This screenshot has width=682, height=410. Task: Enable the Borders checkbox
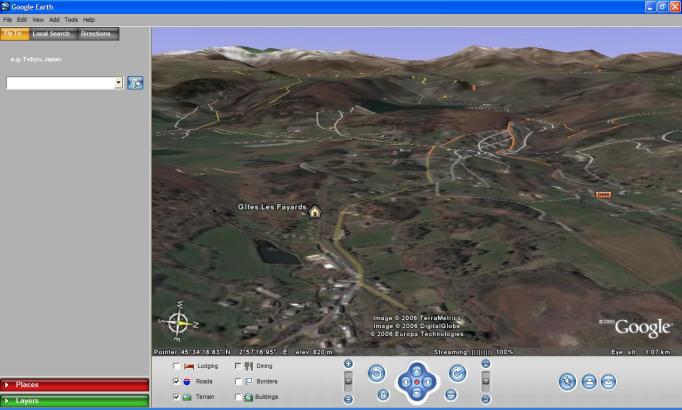(238, 381)
